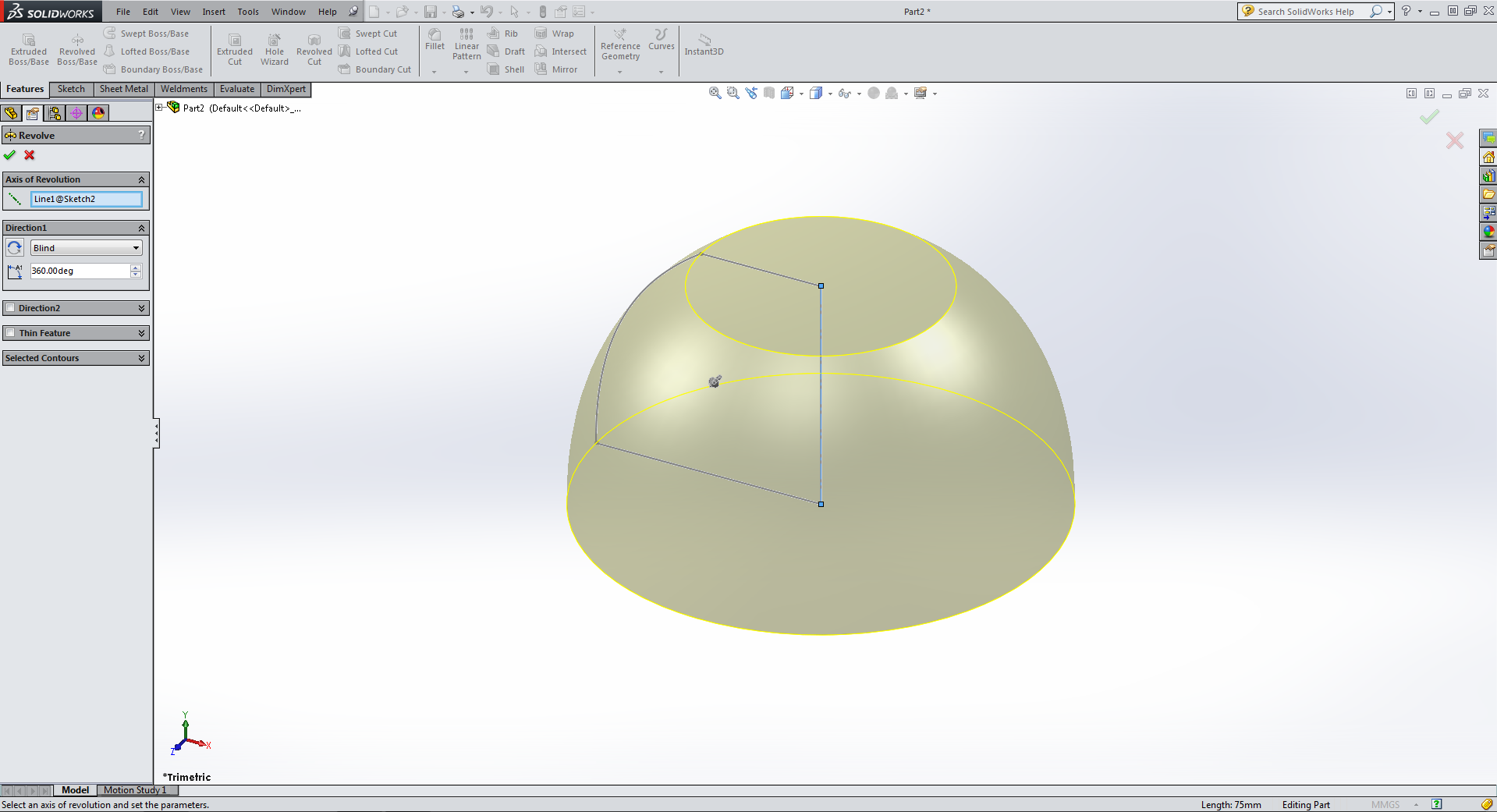Screen dimensions: 1497x812
Task: Open the Hole Wizard tool
Action: (x=275, y=50)
